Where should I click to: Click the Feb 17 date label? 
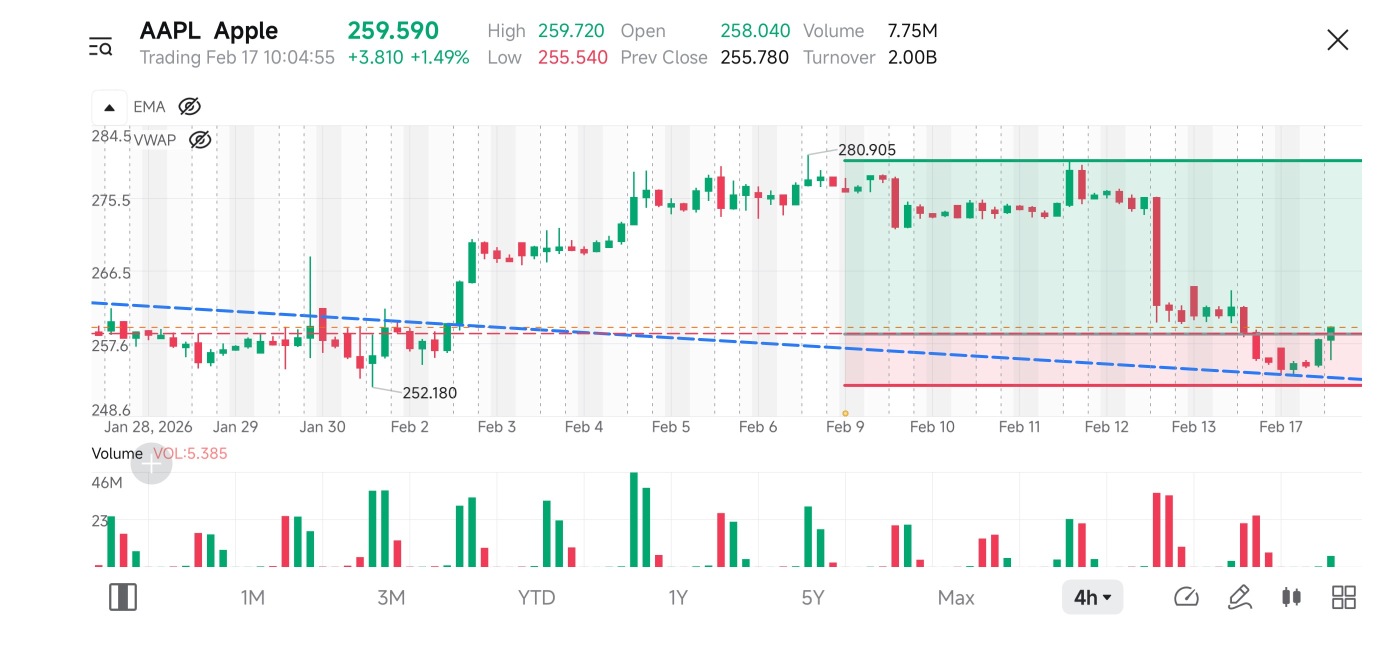1281,427
